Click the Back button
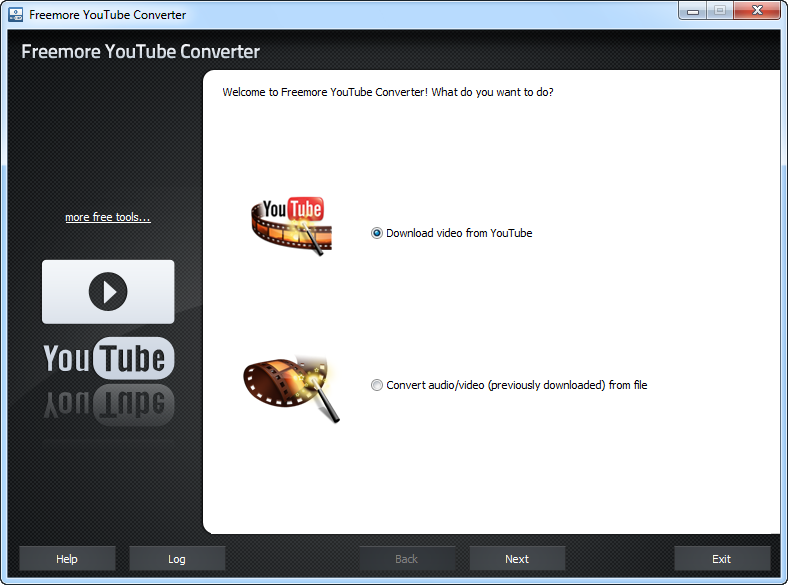788x585 pixels. [x=407, y=559]
